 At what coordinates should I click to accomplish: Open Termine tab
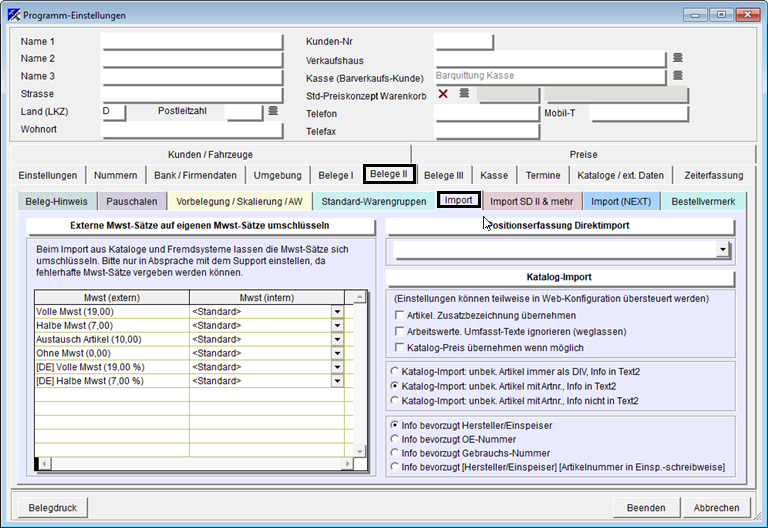coord(543,175)
